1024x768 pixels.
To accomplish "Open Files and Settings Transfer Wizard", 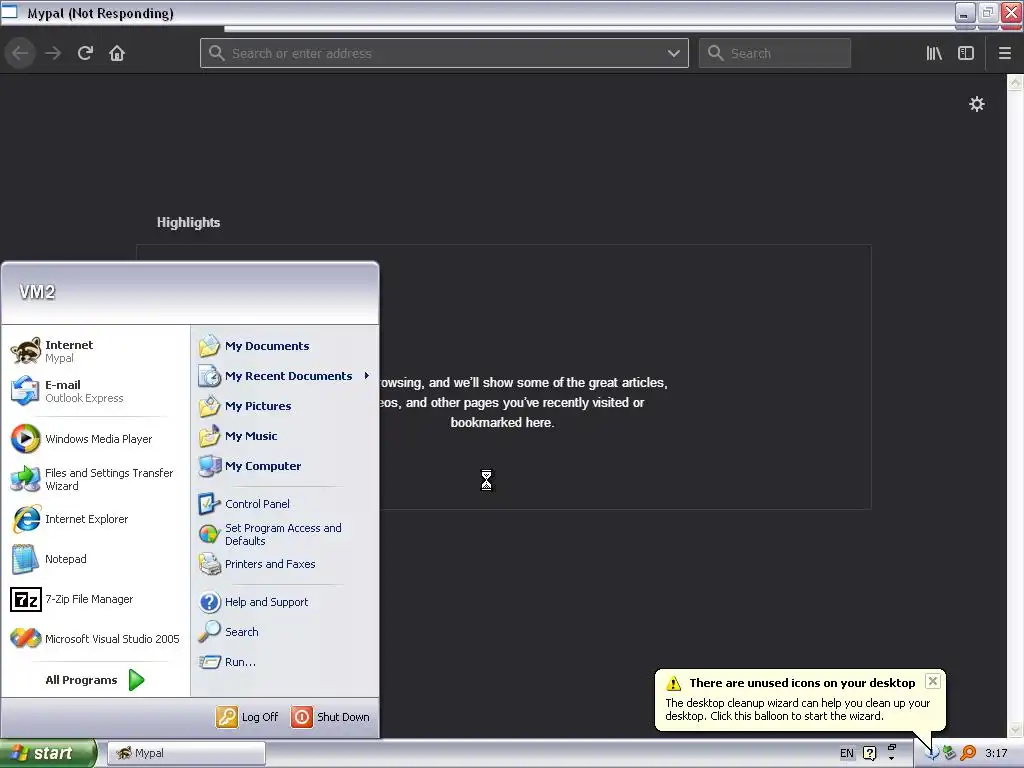I will click(95, 479).
